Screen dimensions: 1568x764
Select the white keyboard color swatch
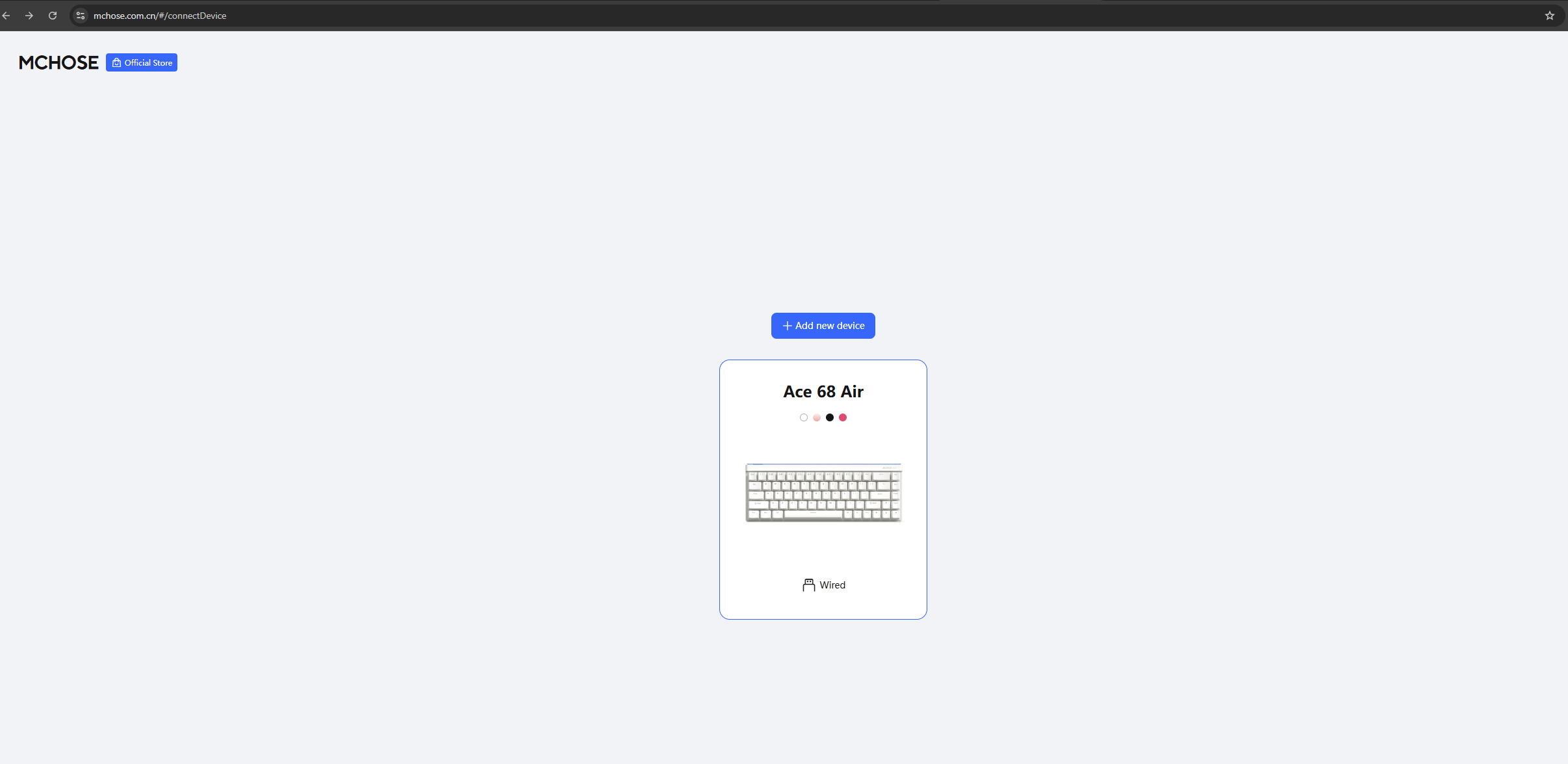tap(804, 417)
